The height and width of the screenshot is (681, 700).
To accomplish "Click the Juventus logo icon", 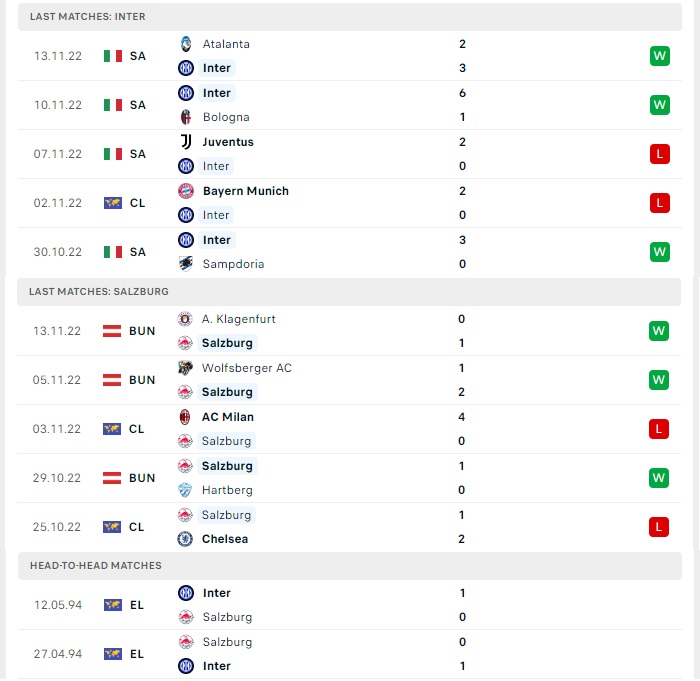I will 186,142.
